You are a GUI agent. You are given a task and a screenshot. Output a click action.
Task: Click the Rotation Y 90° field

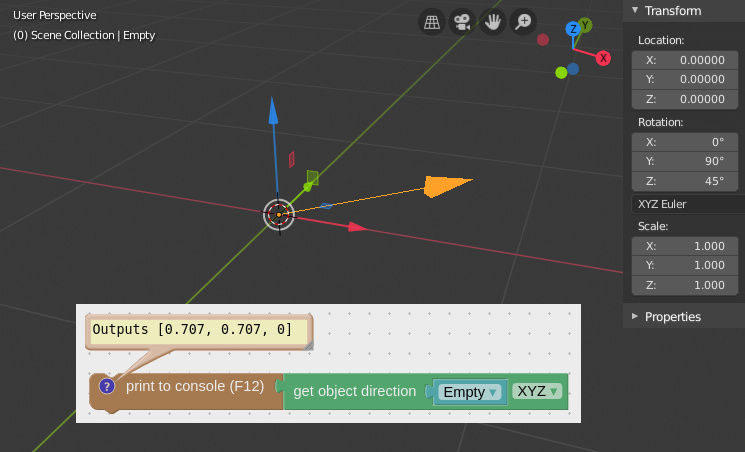pyautogui.click(x=685, y=161)
